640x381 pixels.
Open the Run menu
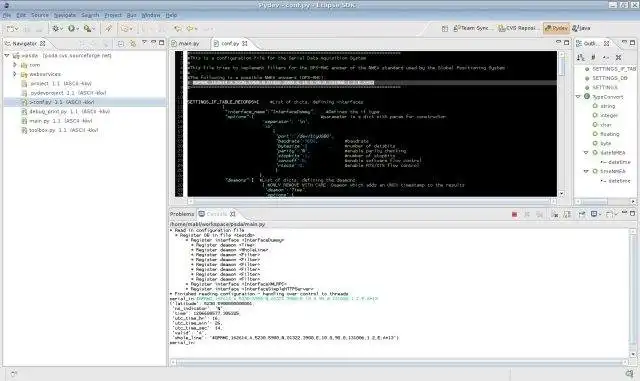pos(131,15)
